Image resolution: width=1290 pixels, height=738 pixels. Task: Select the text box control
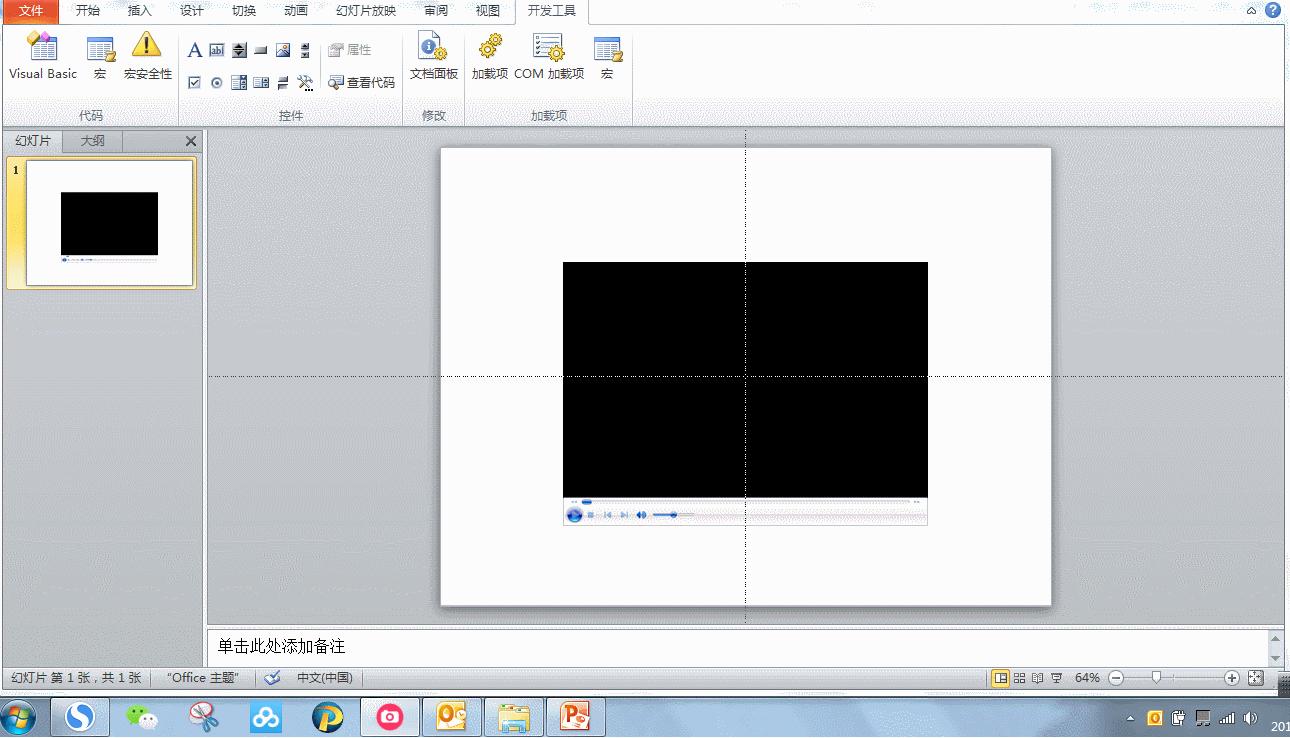[217, 50]
